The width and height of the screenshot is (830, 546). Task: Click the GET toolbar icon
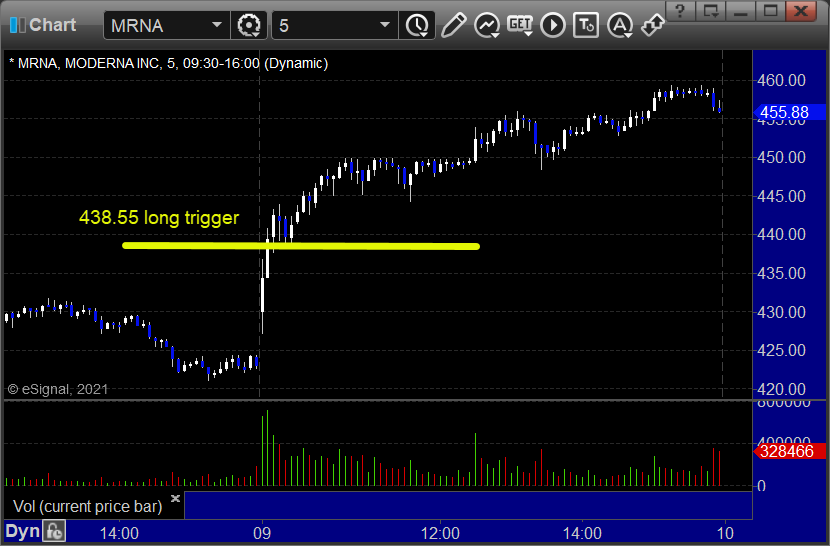tap(520, 25)
